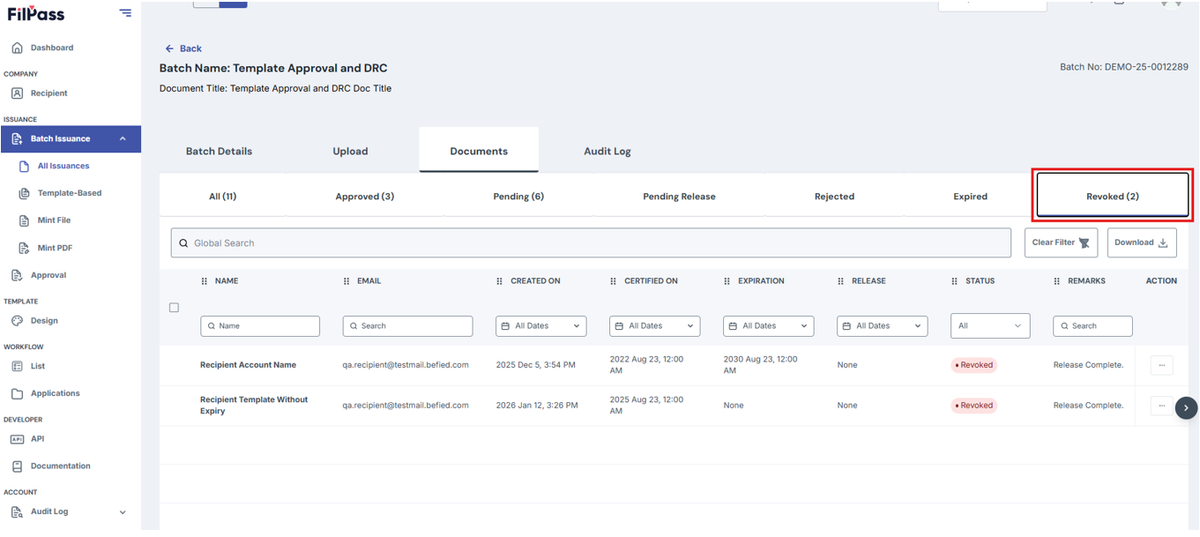Show Pending Release documents
This screenshot has height=537, width=1200.
coord(679,197)
